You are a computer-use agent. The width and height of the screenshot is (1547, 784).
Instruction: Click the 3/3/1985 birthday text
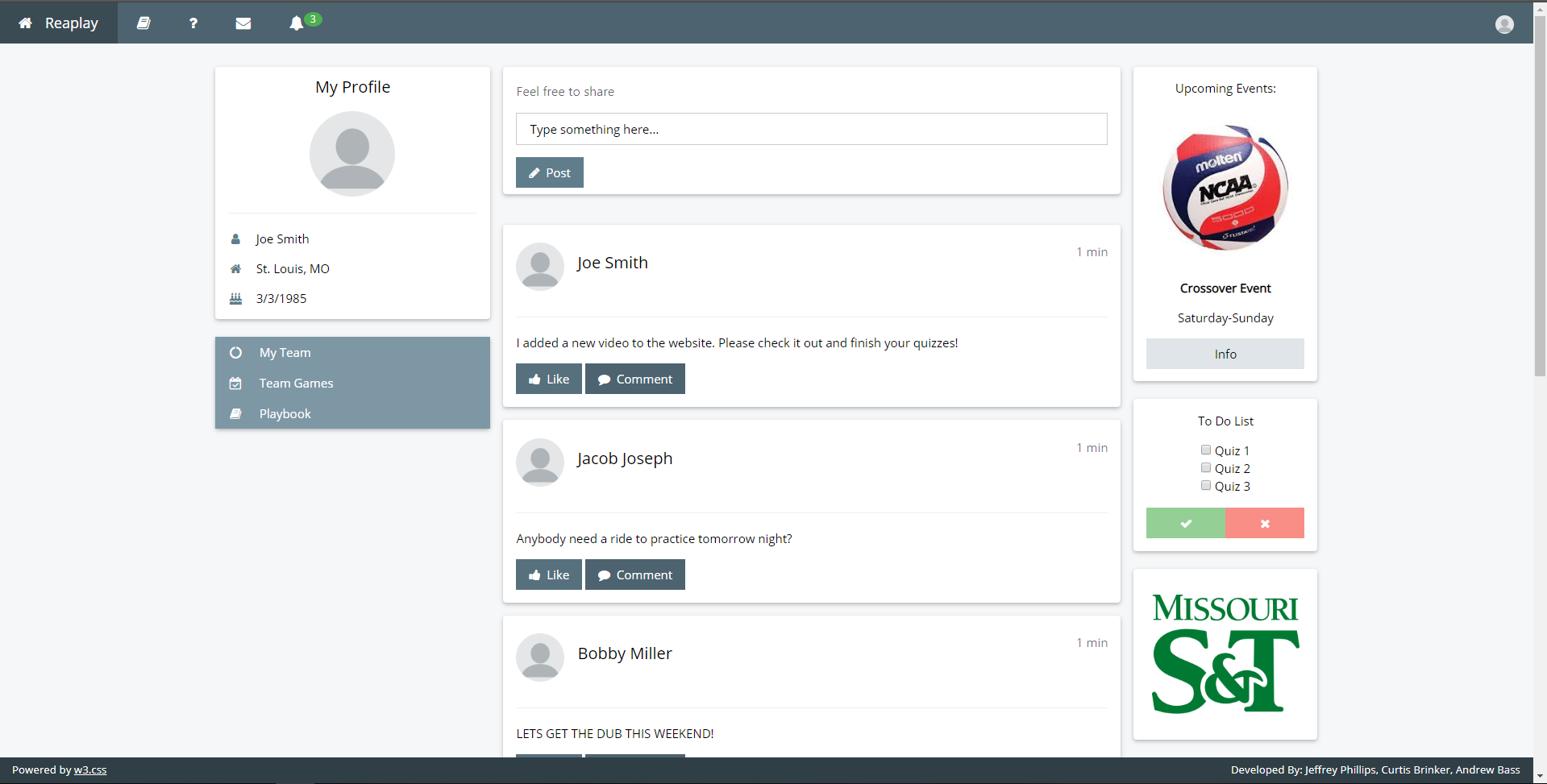coord(281,298)
